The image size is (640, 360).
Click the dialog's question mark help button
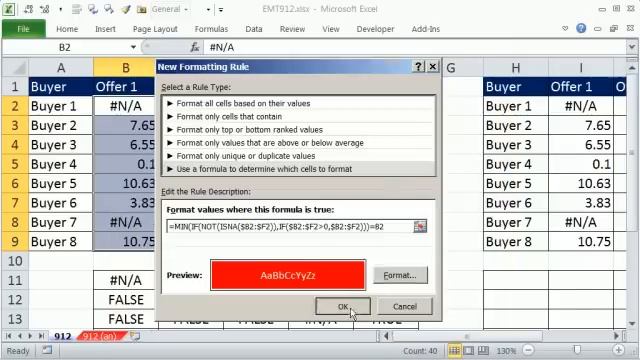click(x=418, y=67)
